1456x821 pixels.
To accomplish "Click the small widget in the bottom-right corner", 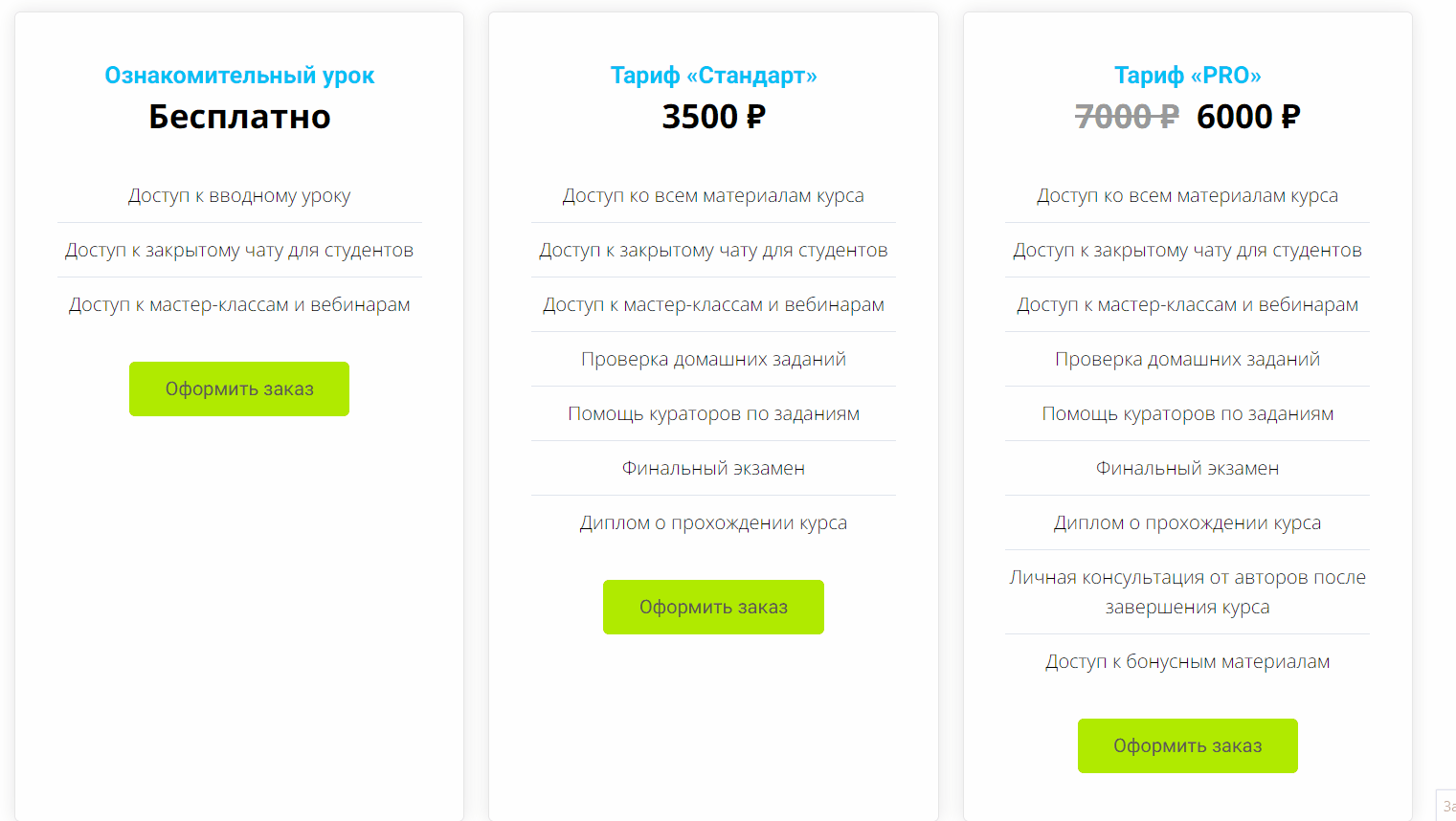I will 1447,807.
